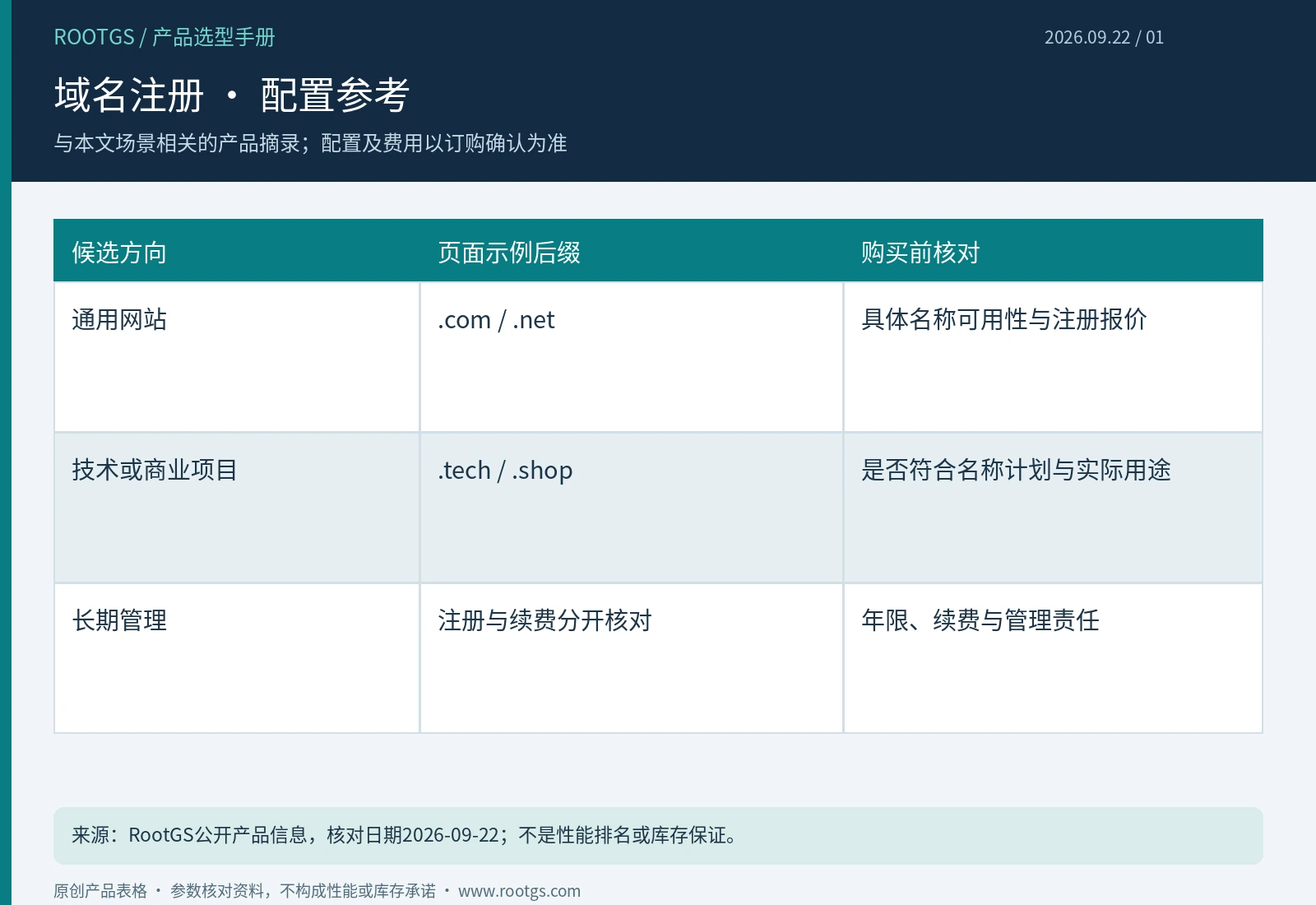Select the 长期管理 cell
This screenshot has width=1316, height=905.
point(237,658)
